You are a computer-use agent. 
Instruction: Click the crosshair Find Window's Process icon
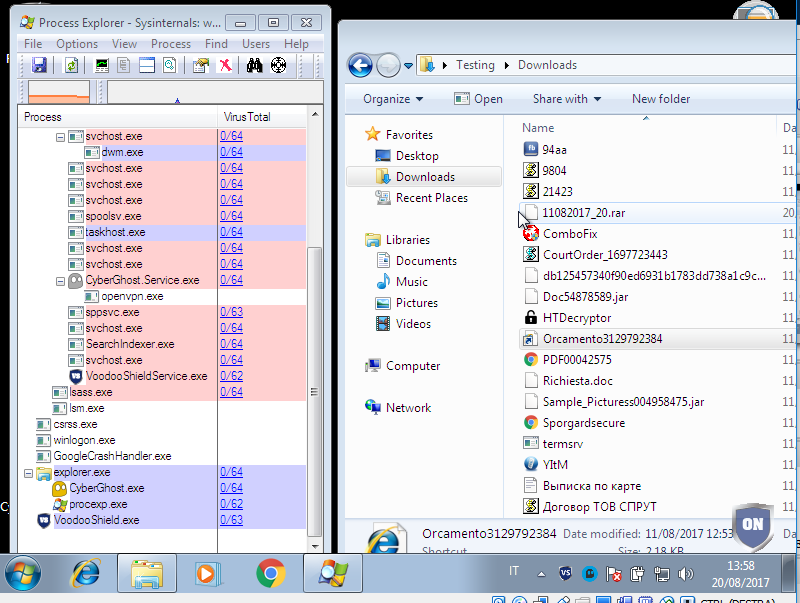[x=278, y=66]
